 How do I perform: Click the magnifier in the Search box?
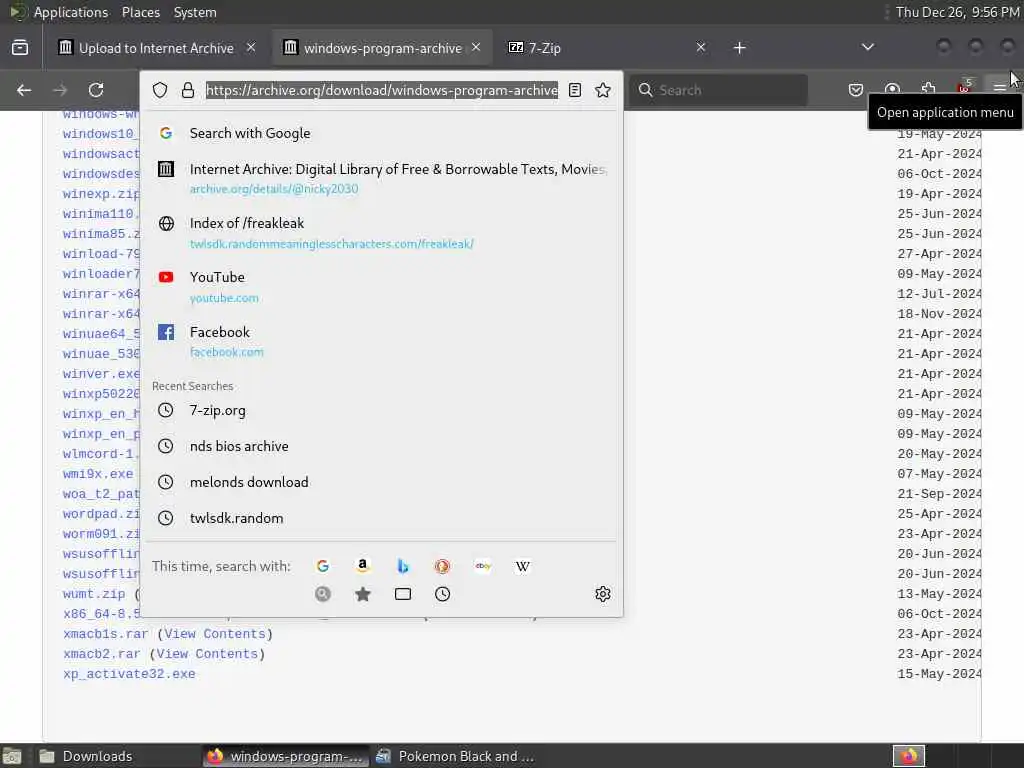coord(645,90)
